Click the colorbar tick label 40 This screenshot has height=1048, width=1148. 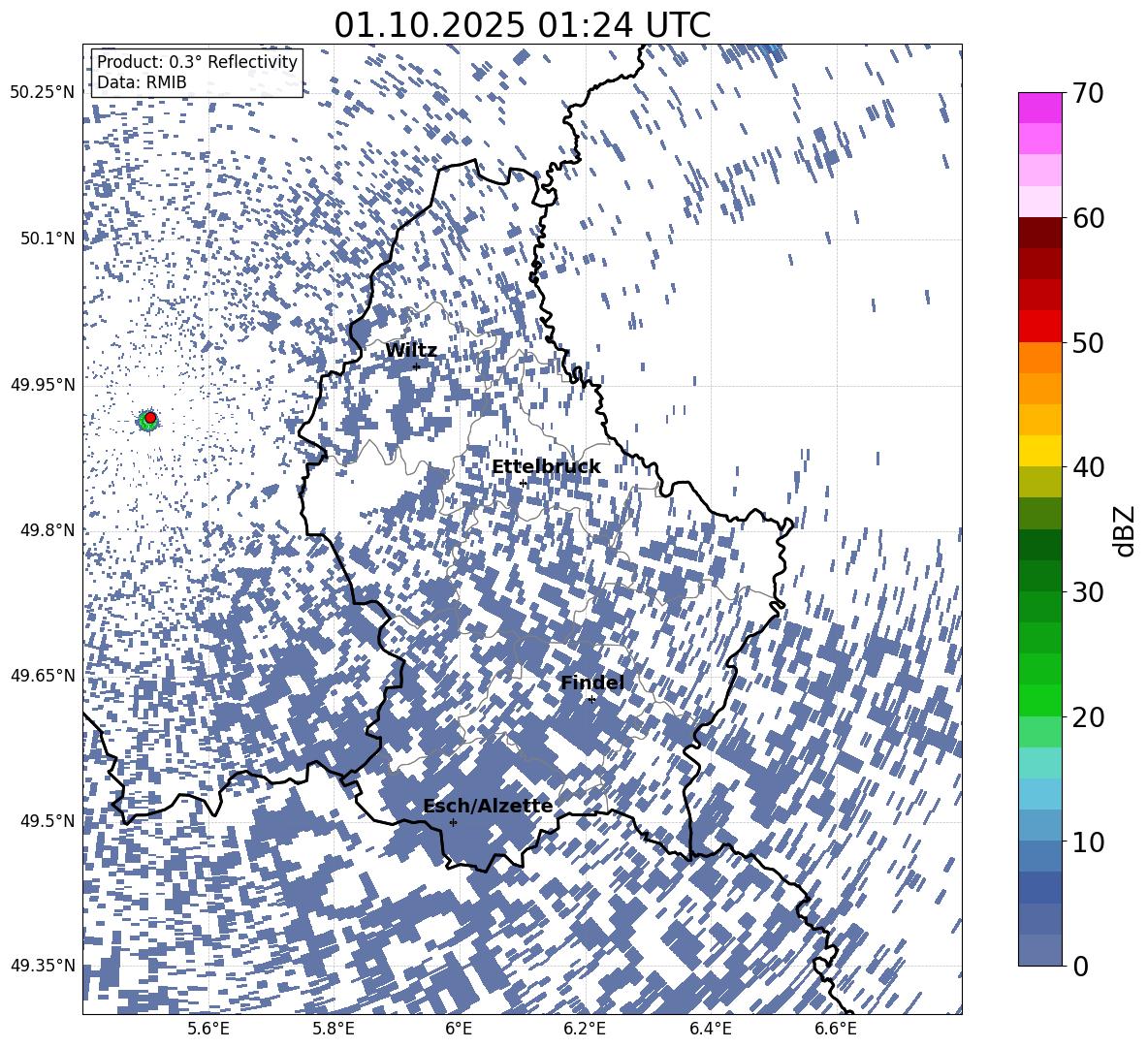1088,467
